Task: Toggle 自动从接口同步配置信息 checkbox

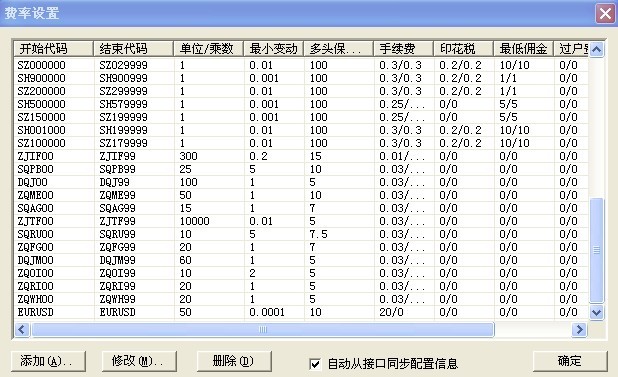Action: coord(315,364)
